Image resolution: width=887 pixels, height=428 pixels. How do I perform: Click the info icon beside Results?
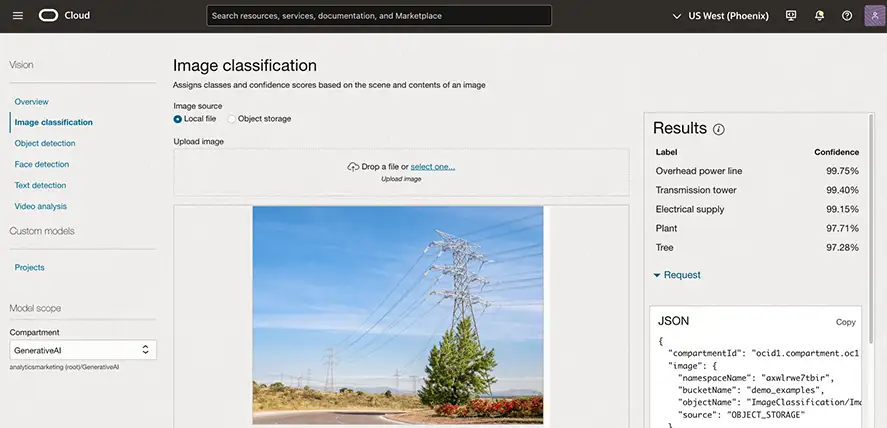click(719, 130)
